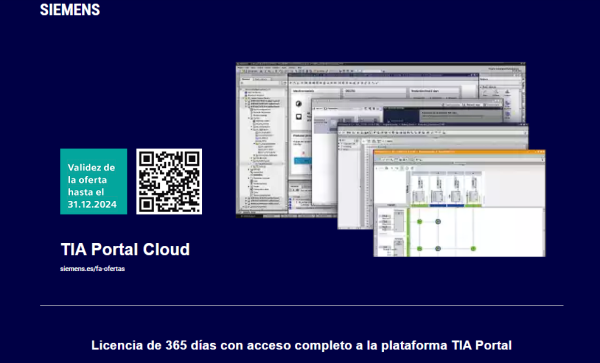The height and width of the screenshot is (363, 600).
Task: Click the orange title bar of the front window
Action: [x=459, y=152]
